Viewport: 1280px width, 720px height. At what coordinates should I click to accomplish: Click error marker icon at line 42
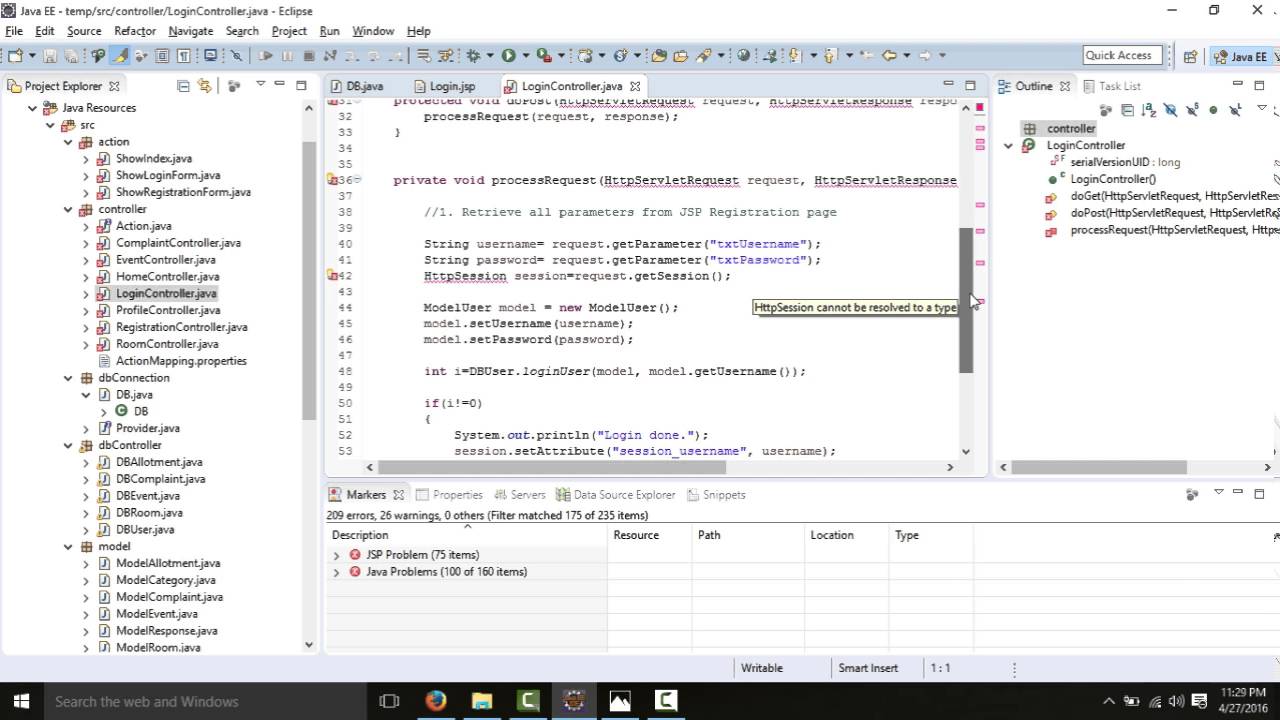[332, 276]
